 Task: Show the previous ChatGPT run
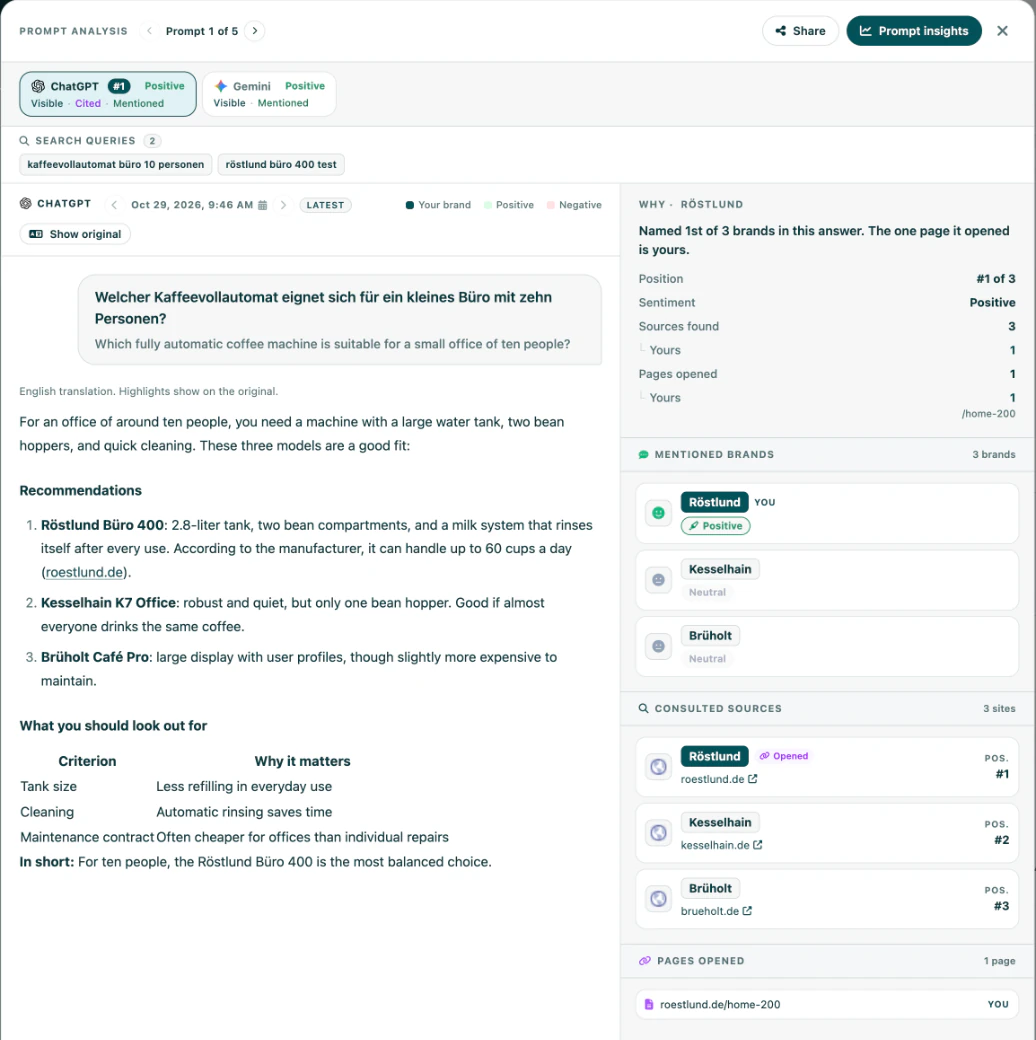(114, 205)
